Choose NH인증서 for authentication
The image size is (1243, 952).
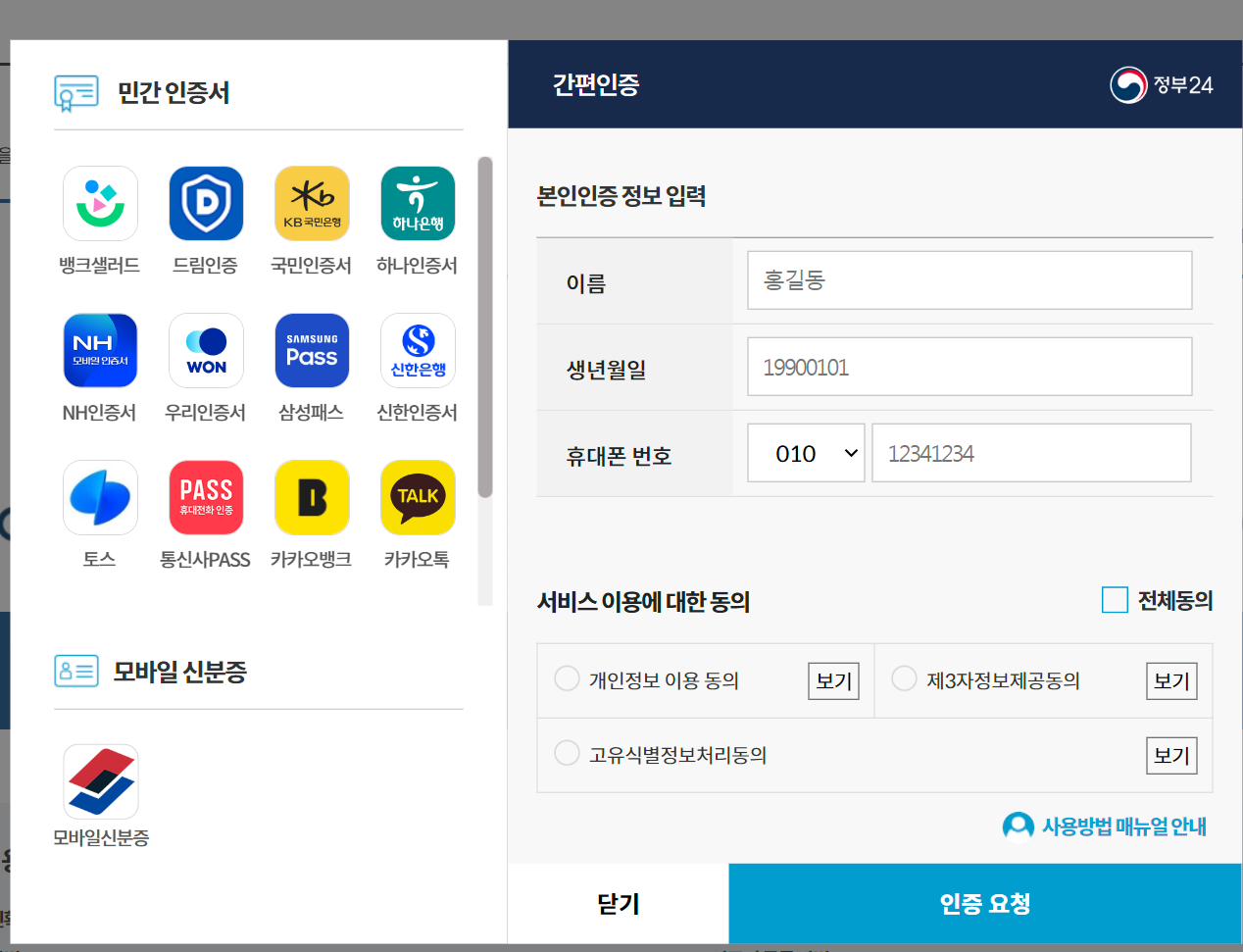100,350
